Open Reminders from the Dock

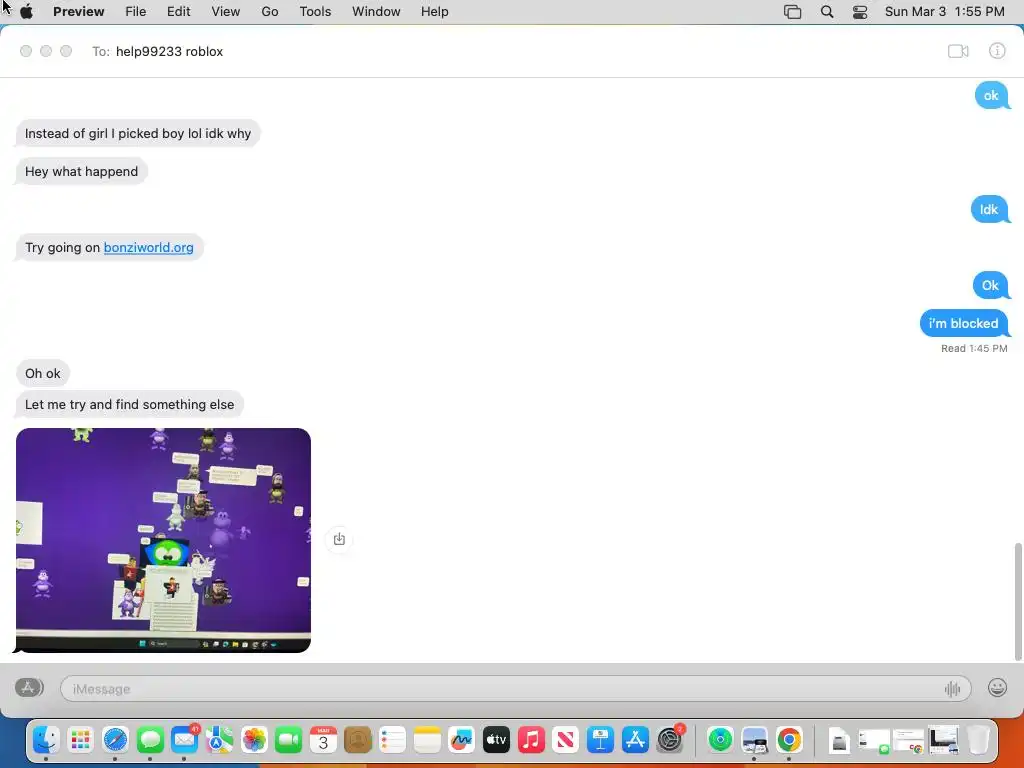[x=392, y=740]
